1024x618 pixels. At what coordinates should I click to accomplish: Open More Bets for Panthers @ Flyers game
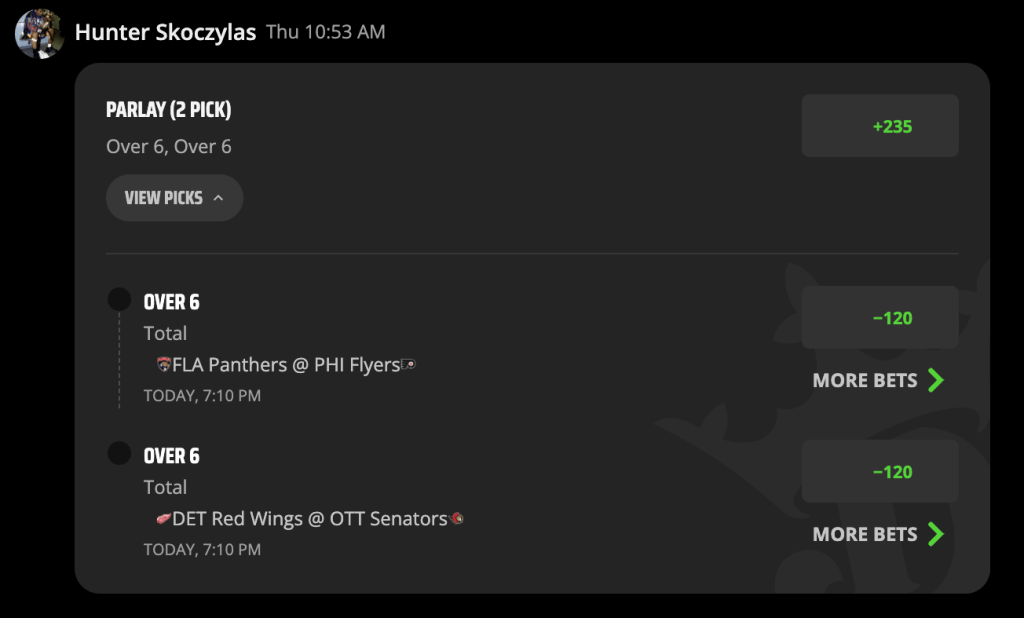(x=878, y=380)
